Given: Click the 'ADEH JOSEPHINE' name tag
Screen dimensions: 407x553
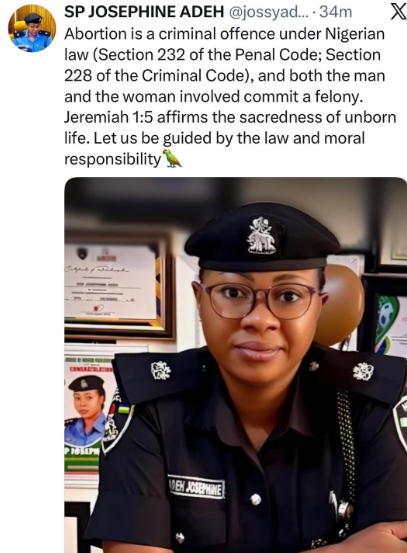Looking at the screenshot, I should click(x=196, y=487).
